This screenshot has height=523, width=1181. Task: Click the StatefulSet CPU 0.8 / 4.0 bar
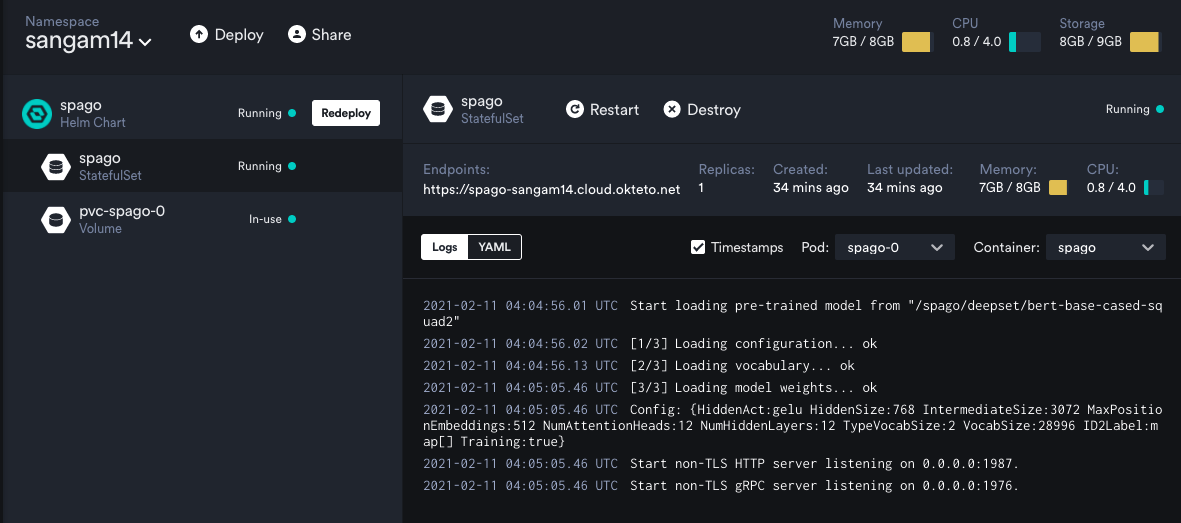tap(1153, 188)
